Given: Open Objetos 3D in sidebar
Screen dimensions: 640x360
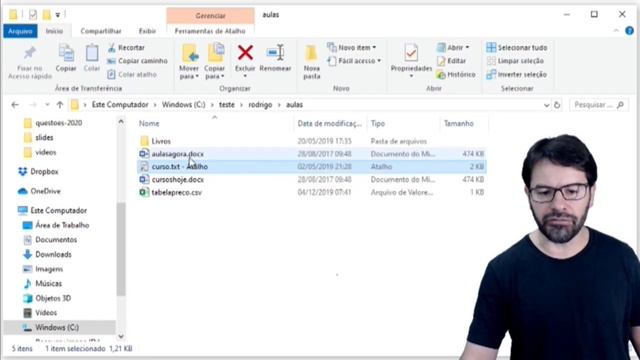Looking at the screenshot, I should tap(53, 298).
